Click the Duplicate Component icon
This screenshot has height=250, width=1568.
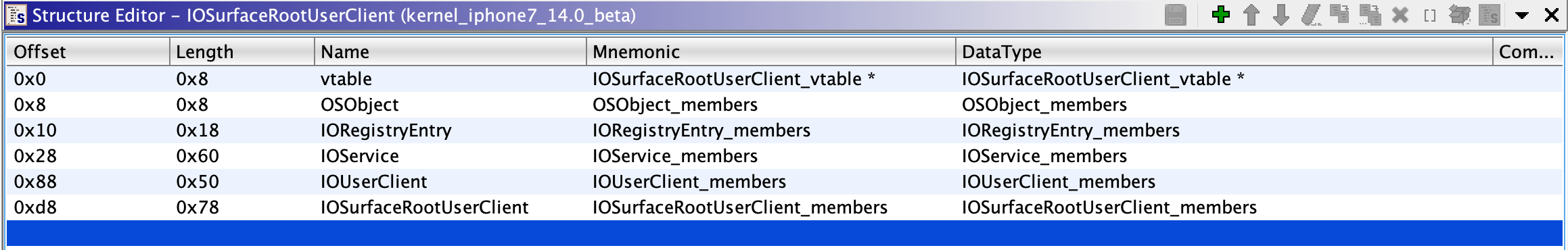coord(1339,15)
